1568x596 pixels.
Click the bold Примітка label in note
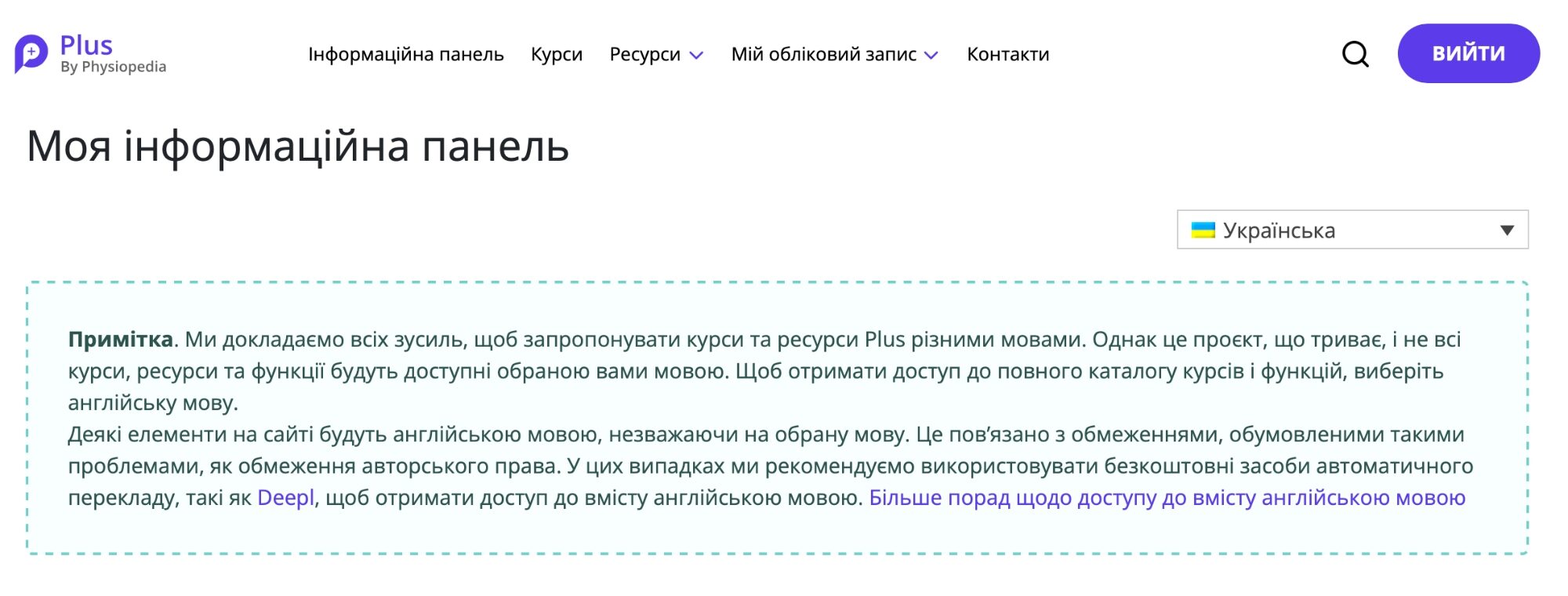(120, 340)
